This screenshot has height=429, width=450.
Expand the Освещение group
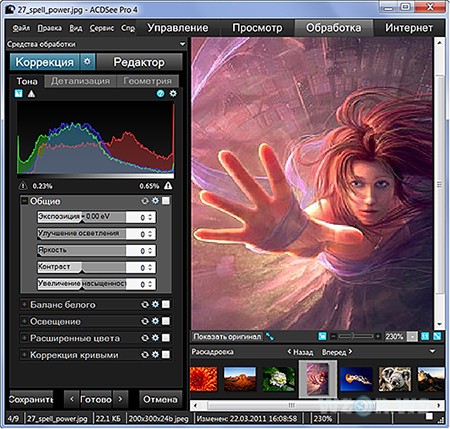click(x=24, y=321)
